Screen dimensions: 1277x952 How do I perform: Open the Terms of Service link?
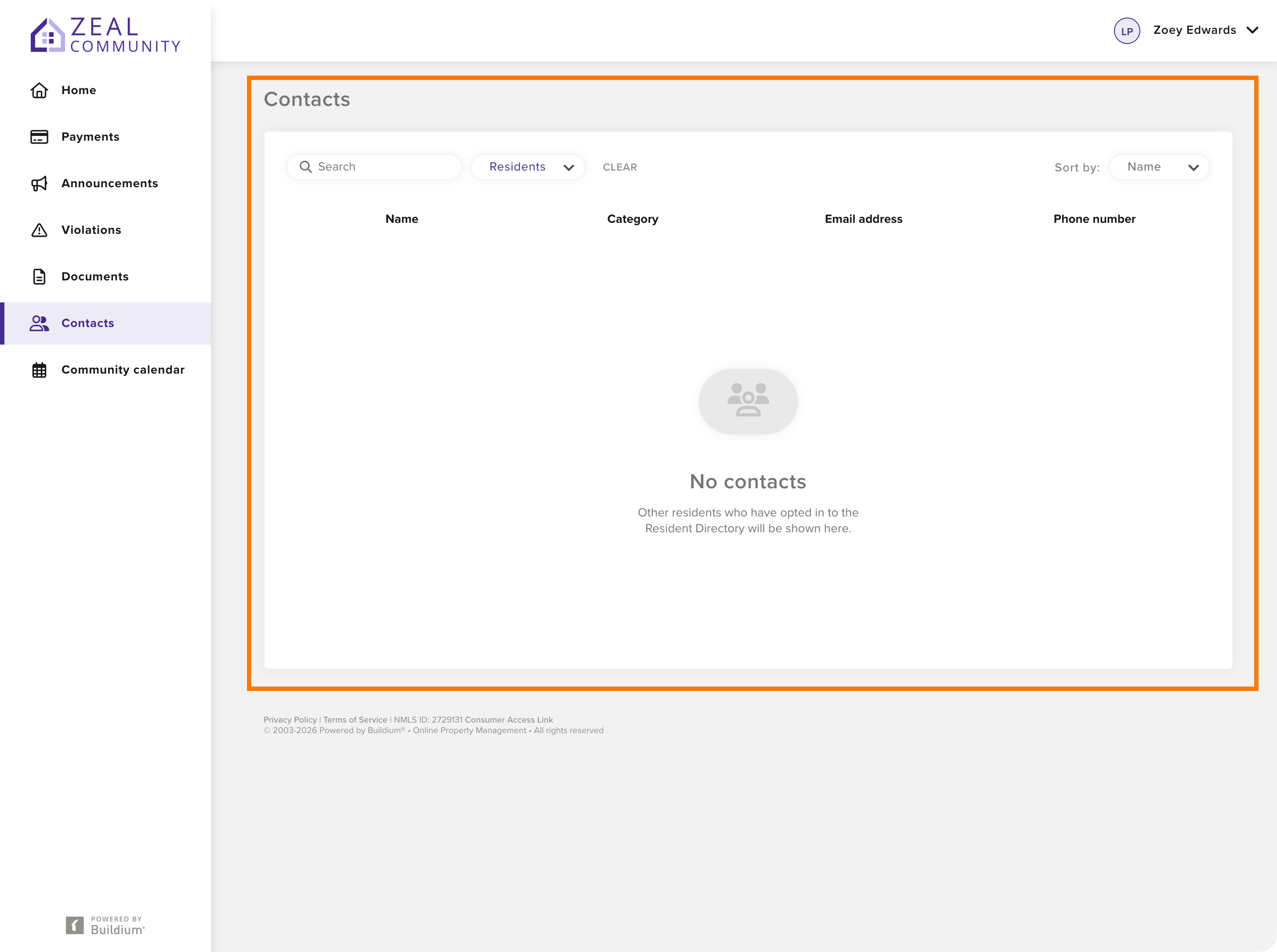(356, 720)
